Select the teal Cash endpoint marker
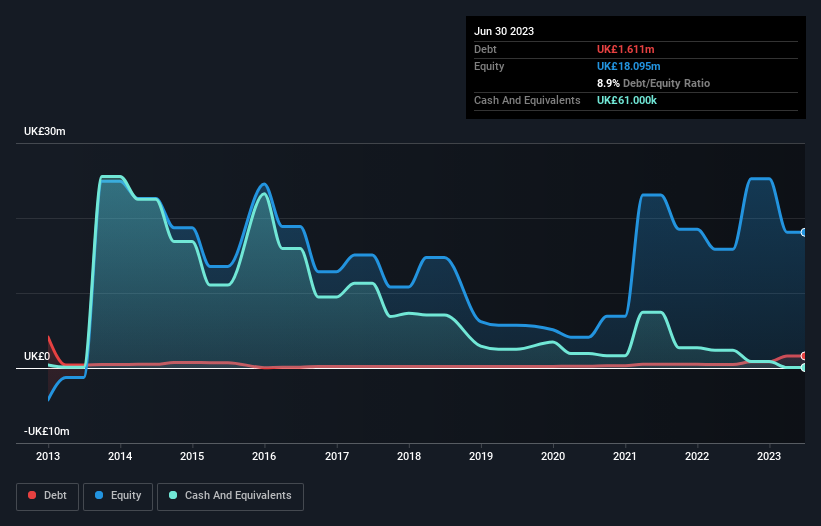 [803, 367]
